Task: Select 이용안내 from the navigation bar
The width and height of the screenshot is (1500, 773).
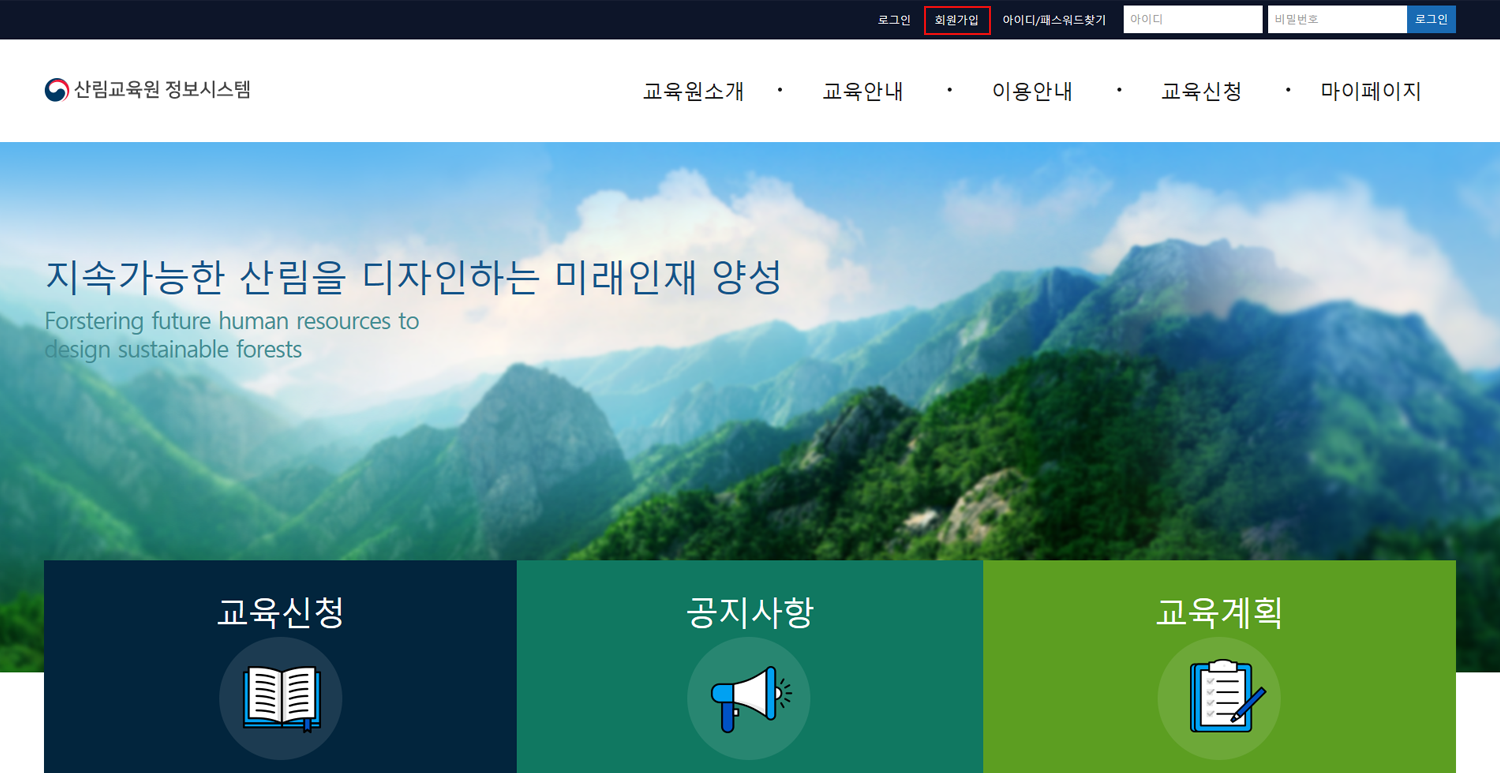Action: (x=1031, y=90)
